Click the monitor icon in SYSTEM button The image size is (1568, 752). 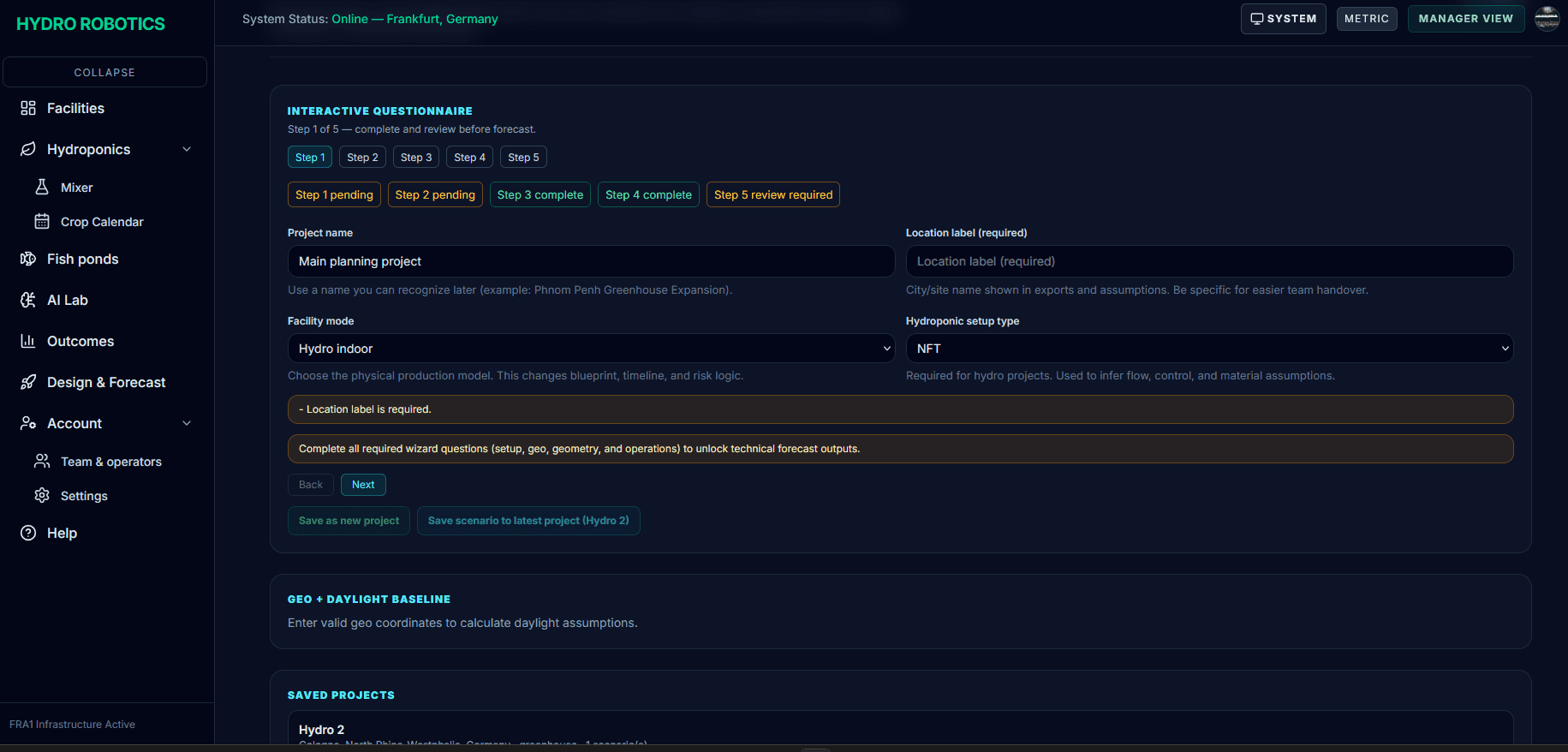pyautogui.click(x=1257, y=19)
